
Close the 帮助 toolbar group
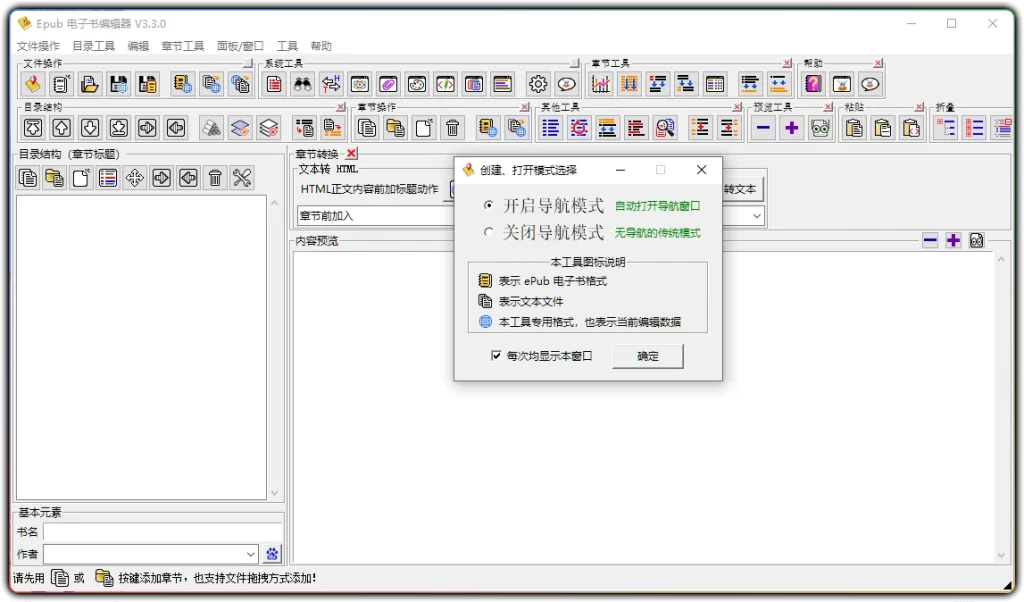[878, 63]
